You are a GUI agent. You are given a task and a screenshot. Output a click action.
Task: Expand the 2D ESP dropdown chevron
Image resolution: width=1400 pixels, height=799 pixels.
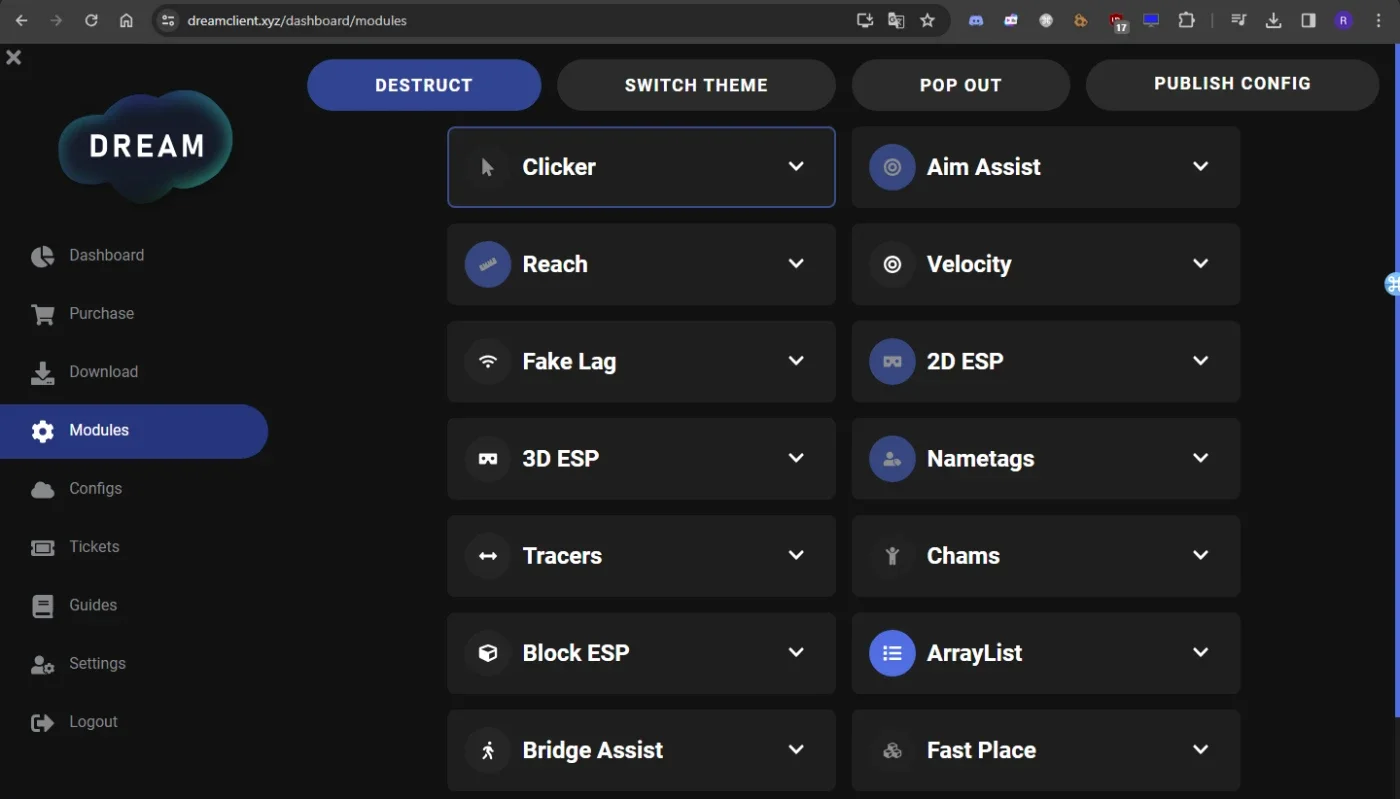1200,360
